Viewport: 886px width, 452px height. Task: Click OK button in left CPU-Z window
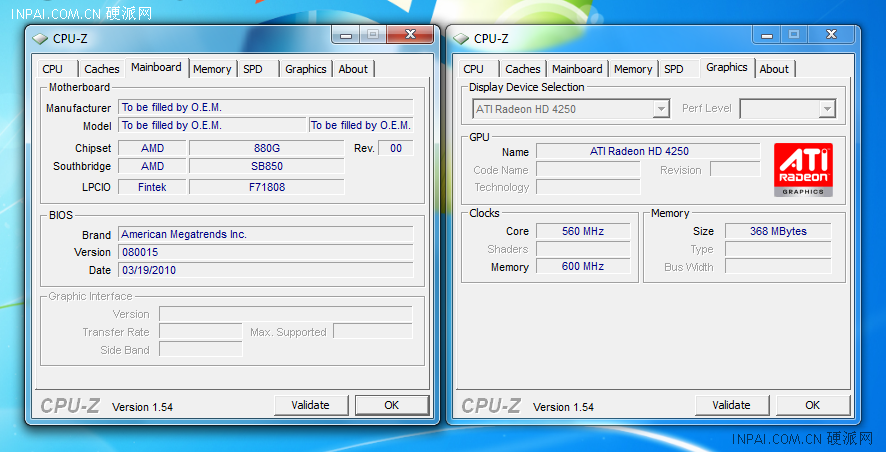pyautogui.click(x=392, y=405)
